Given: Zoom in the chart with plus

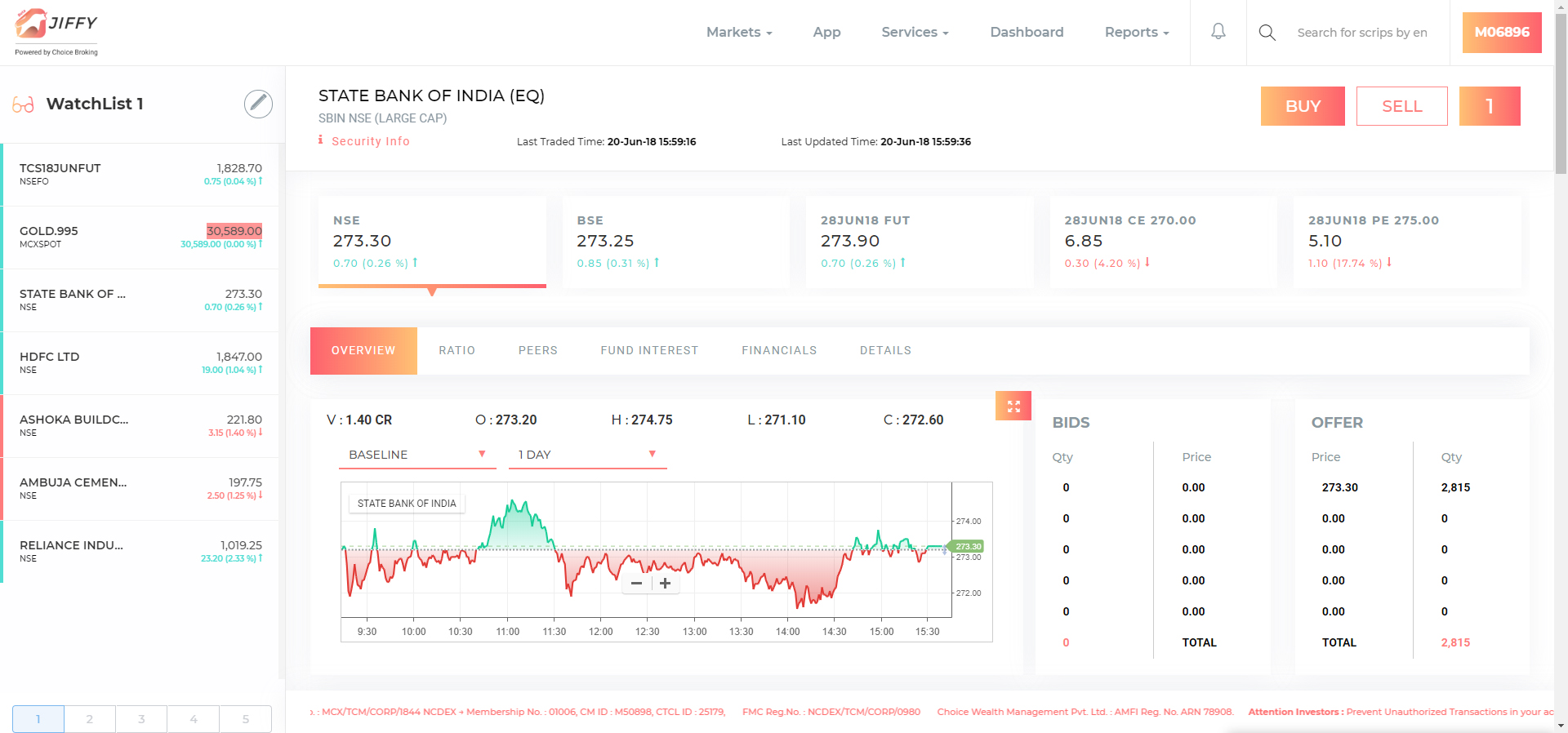Looking at the screenshot, I should click(666, 583).
